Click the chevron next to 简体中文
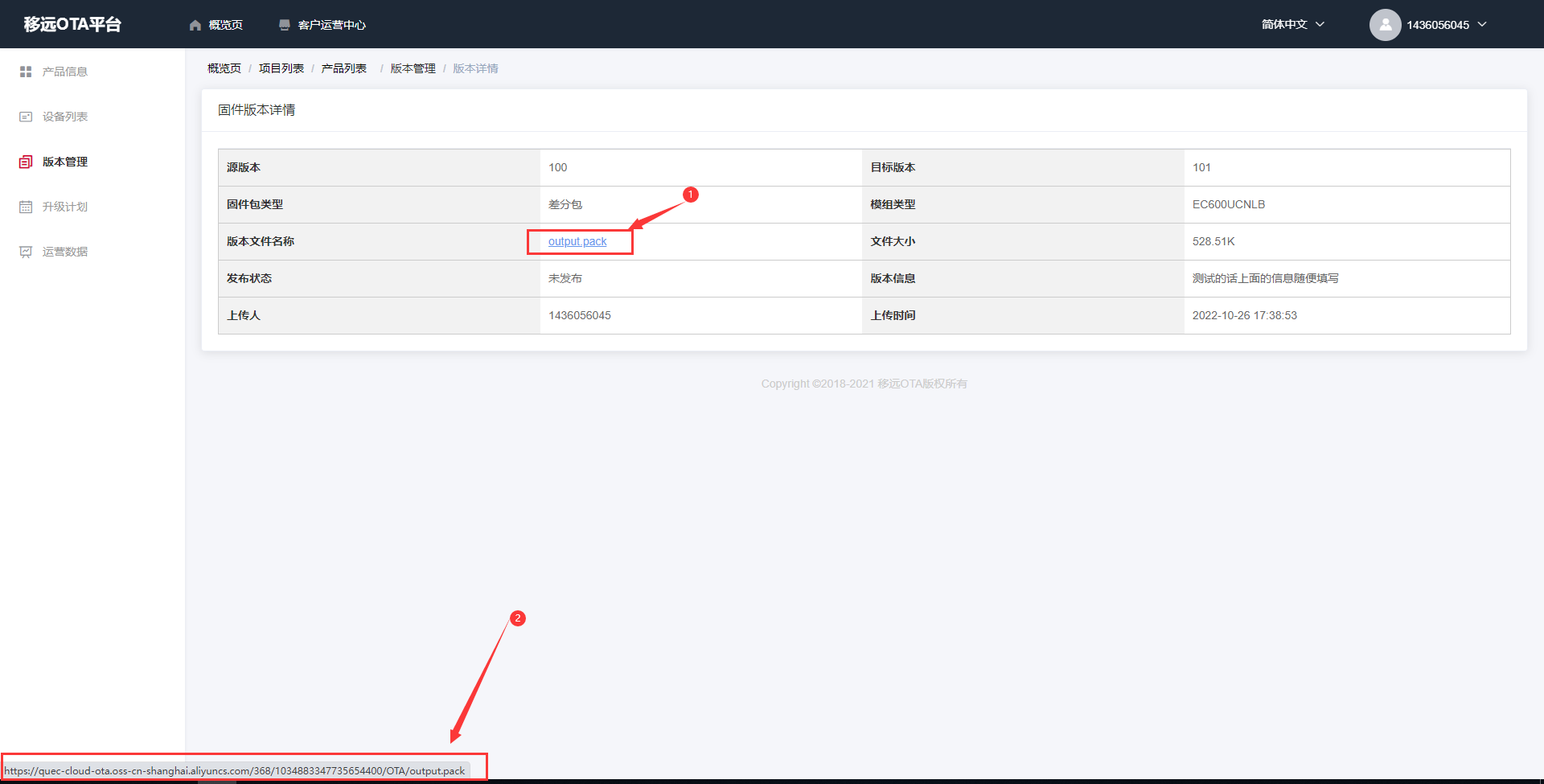The width and height of the screenshot is (1544, 784). pyautogui.click(x=1320, y=25)
